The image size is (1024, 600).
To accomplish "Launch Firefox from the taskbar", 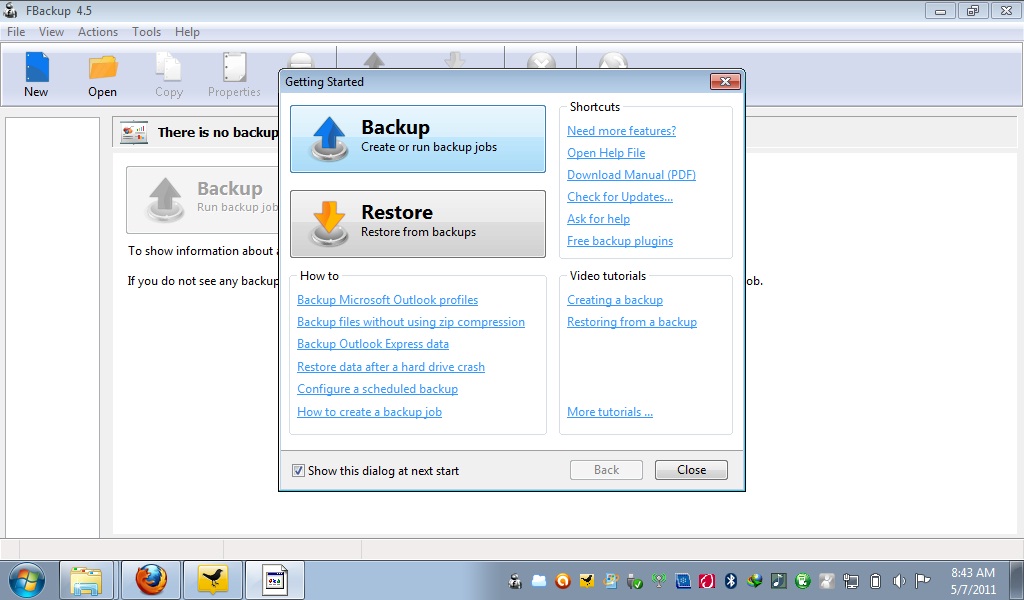I will click(151, 580).
